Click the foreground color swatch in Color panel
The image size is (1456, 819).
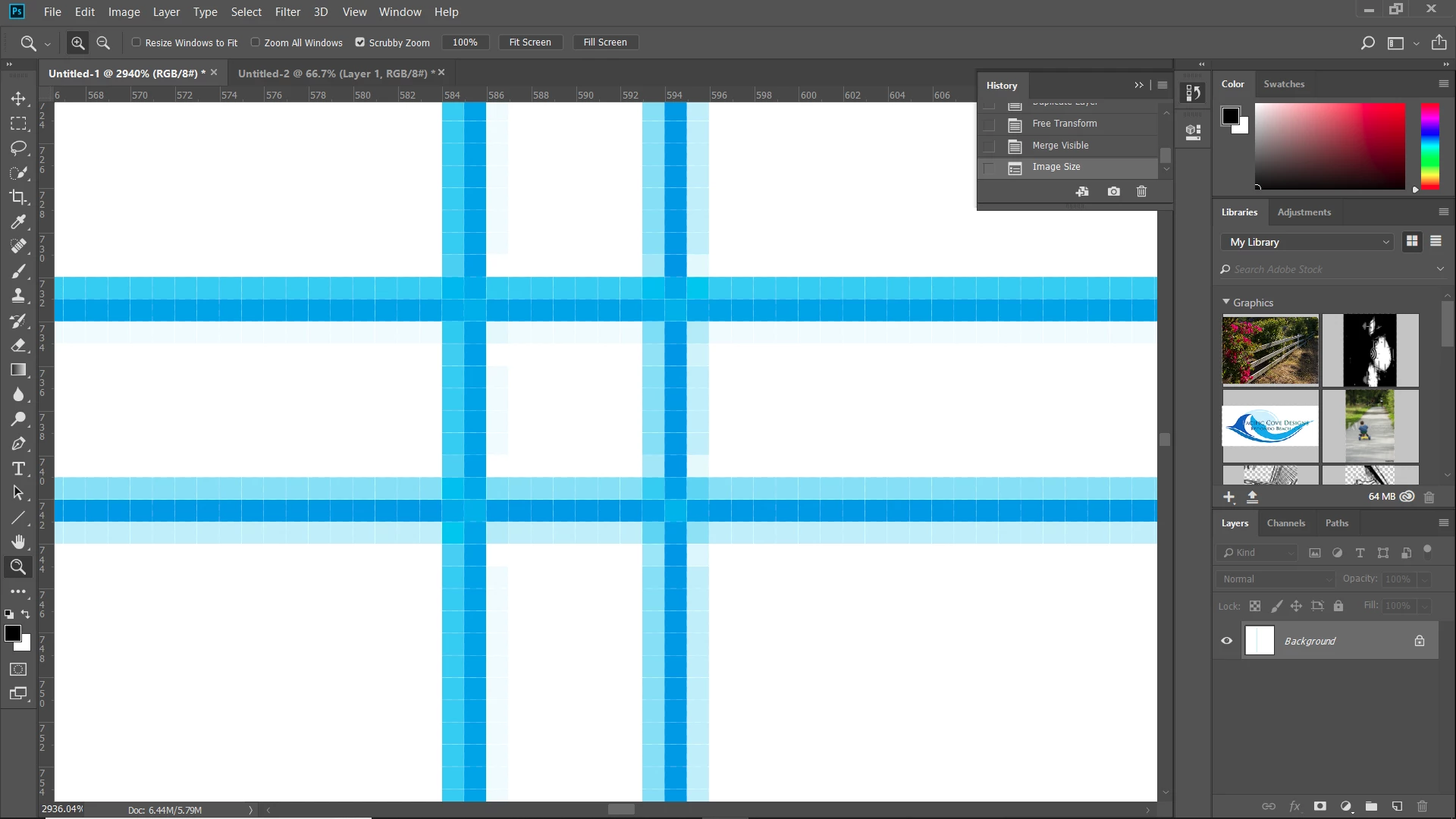click(1230, 116)
